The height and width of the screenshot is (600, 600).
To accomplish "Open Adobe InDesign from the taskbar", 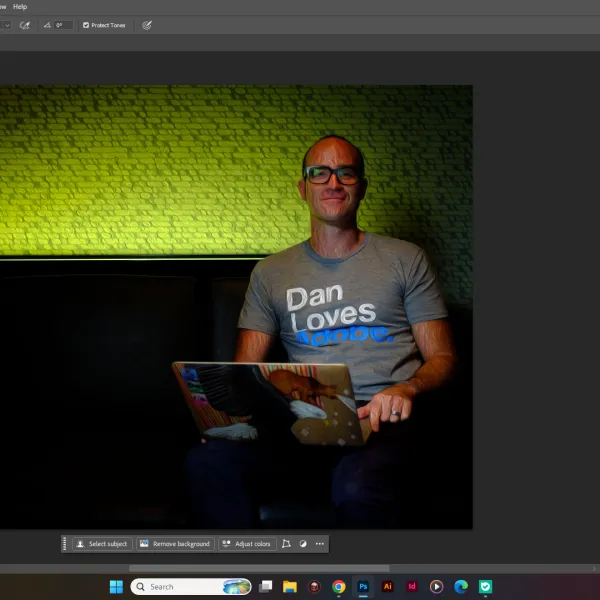I will [412, 586].
